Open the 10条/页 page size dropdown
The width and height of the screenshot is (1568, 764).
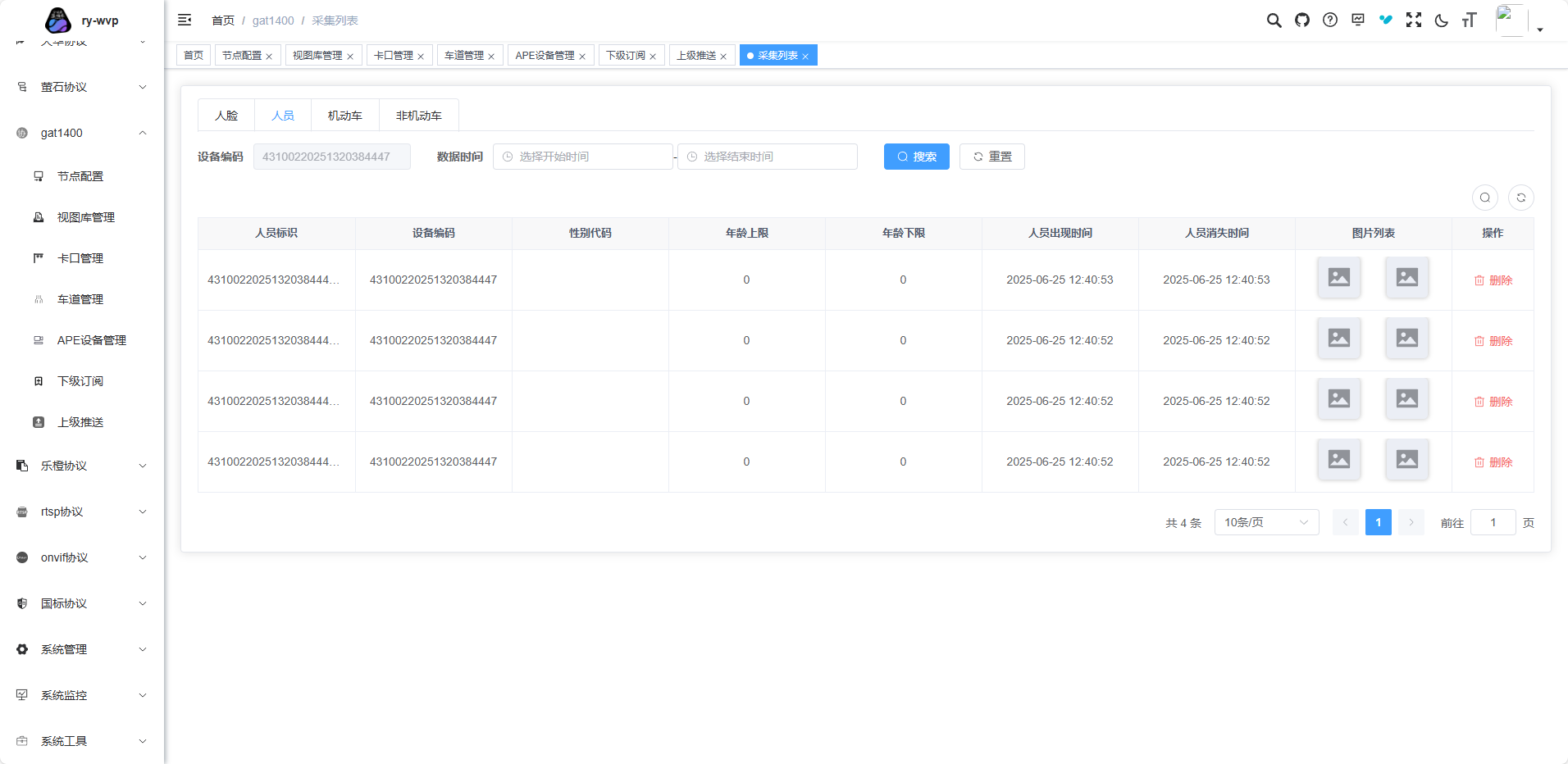(x=1265, y=522)
